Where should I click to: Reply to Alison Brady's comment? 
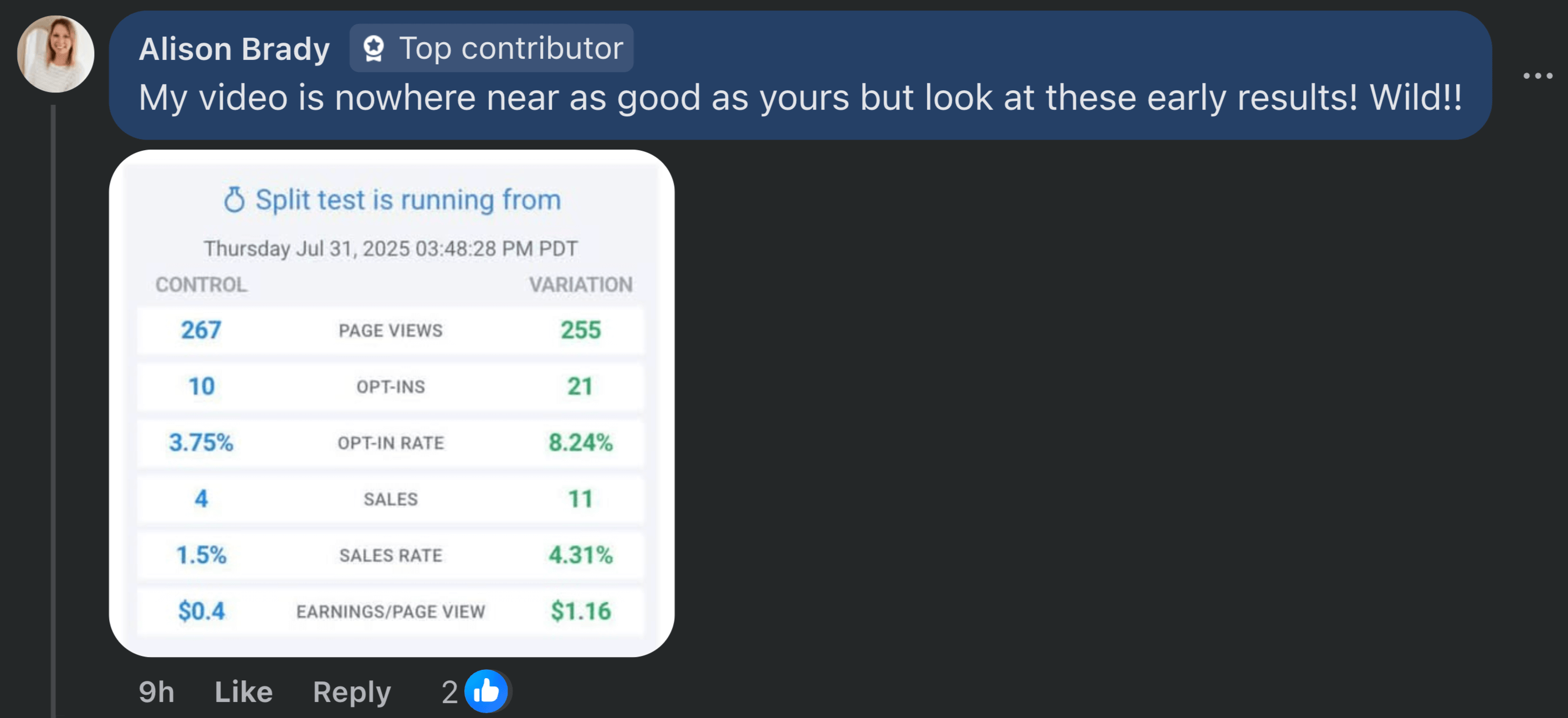point(352,692)
